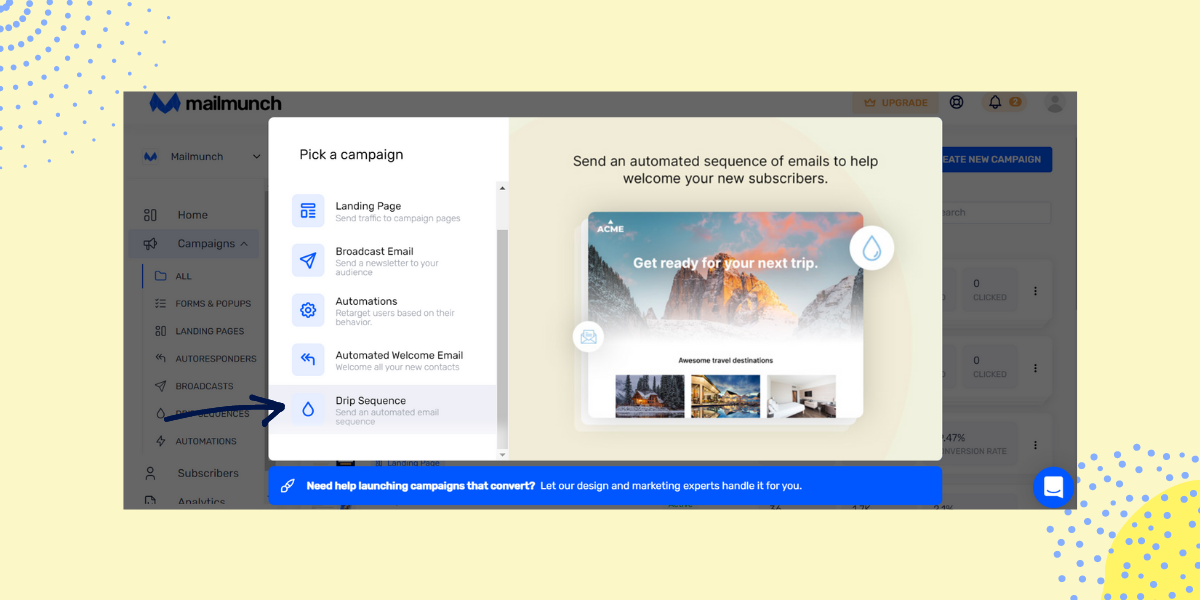Choose Automated Welcome Email option
This screenshot has height=600, width=1200.
click(x=382, y=360)
